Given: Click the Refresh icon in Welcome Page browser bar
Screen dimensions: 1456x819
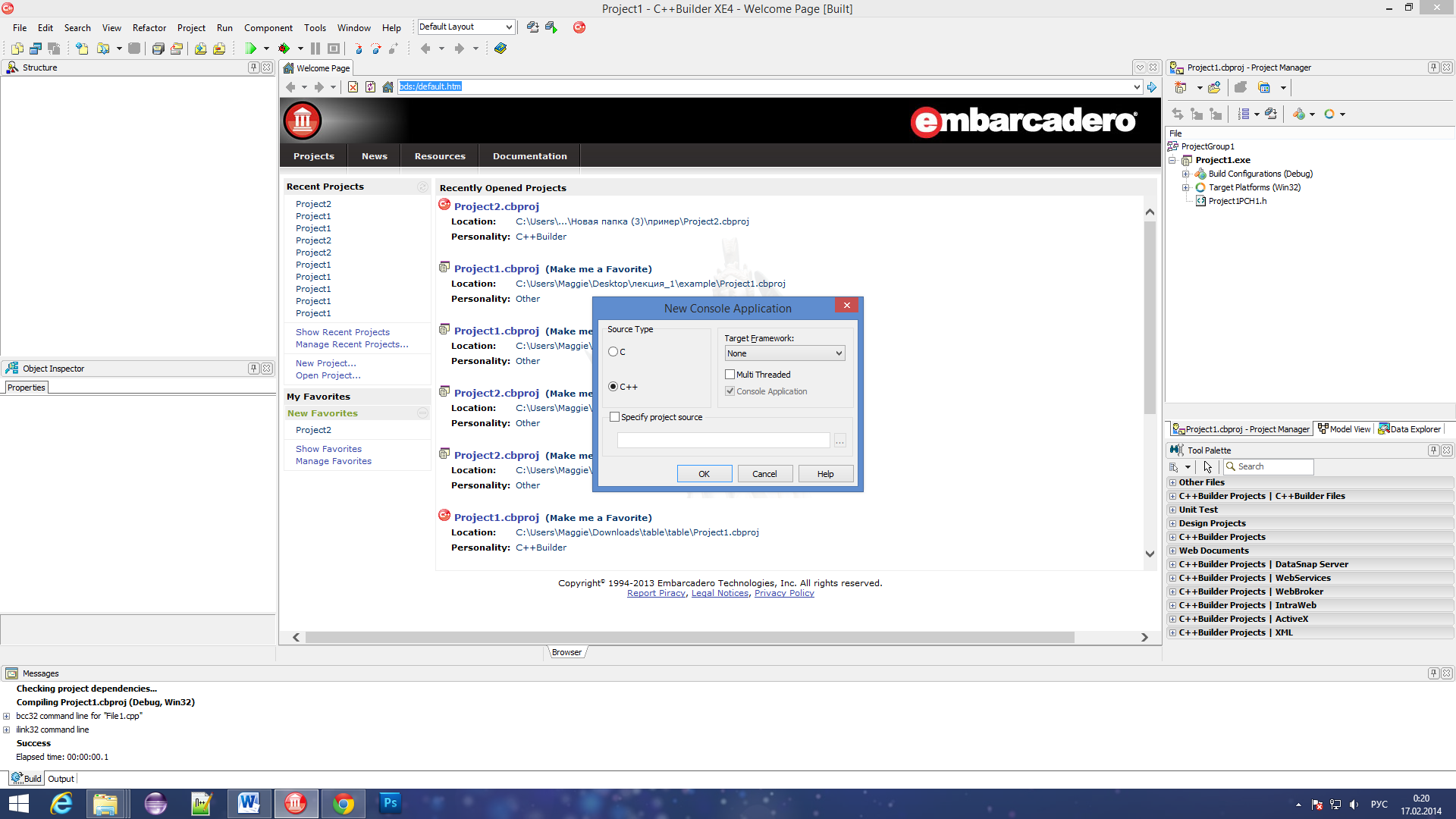Looking at the screenshot, I should point(370,87).
